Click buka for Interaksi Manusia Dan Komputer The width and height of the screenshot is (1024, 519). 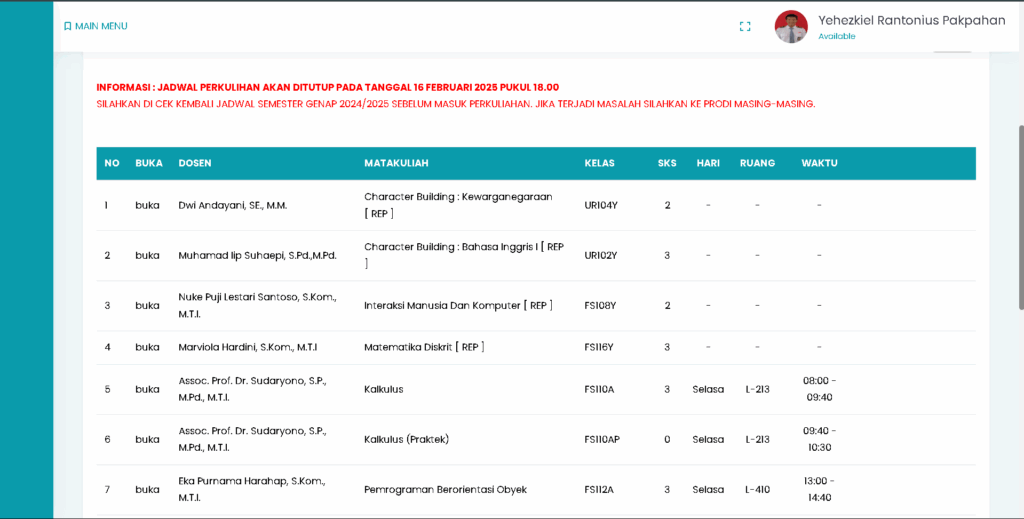pyautogui.click(x=147, y=305)
